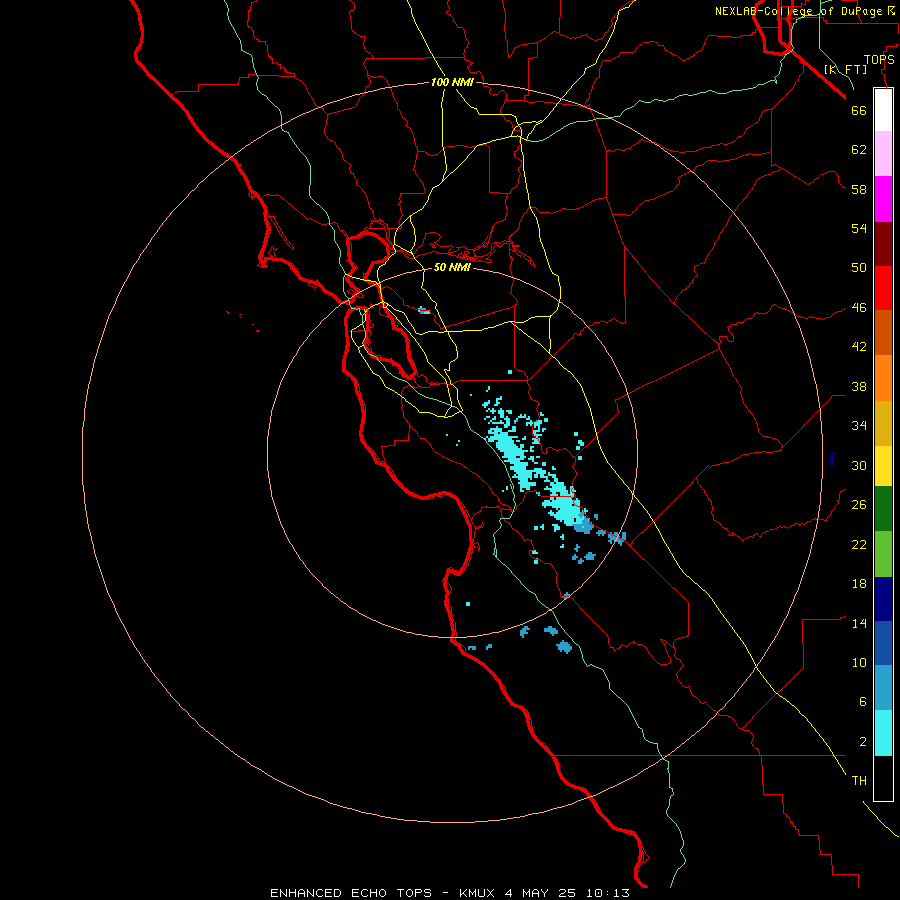The width and height of the screenshot is (900, 900).
Task: Click the small navy echo at the far right
Action: [x=832, y=459]
